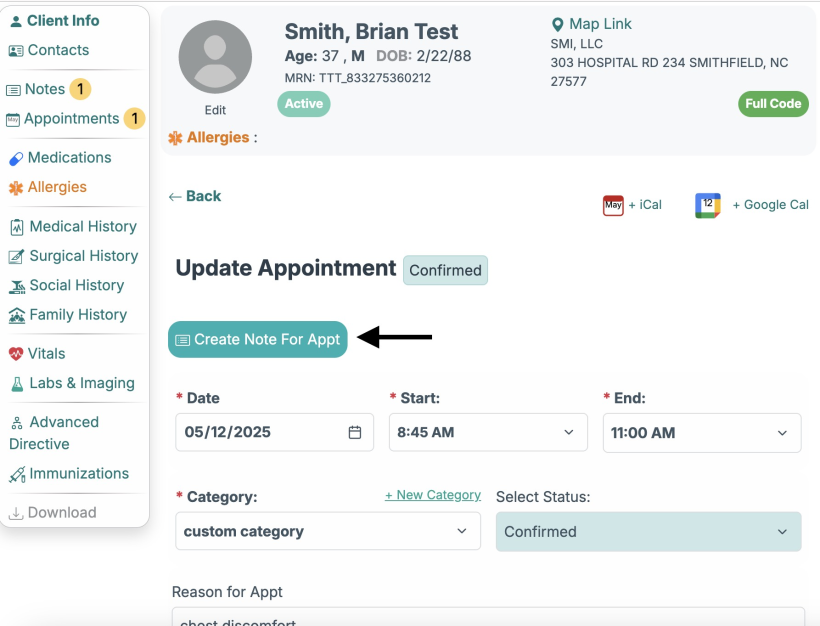Click the Immunizations syringe icon
The width and height of the screenshot is (820, 626).
[16, 475]
